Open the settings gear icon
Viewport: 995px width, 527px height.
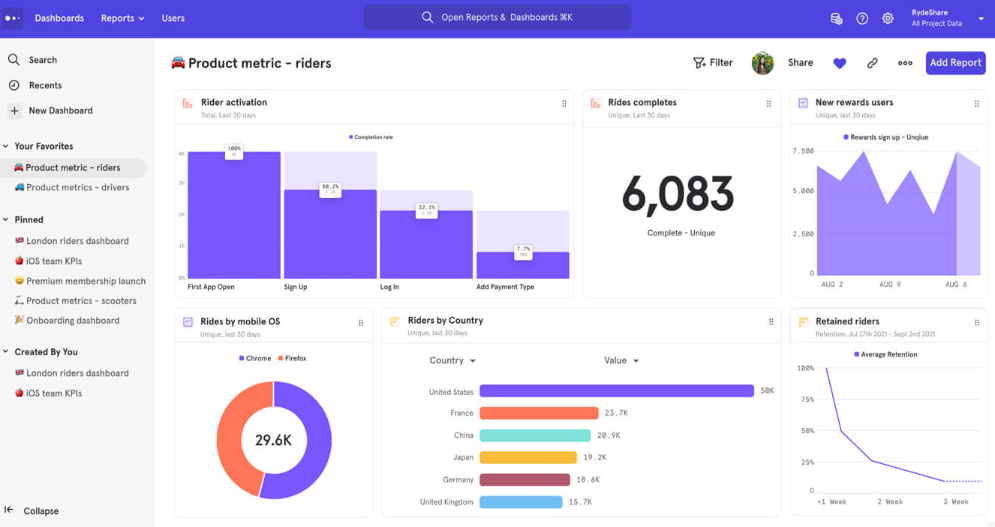pos(887,18)
